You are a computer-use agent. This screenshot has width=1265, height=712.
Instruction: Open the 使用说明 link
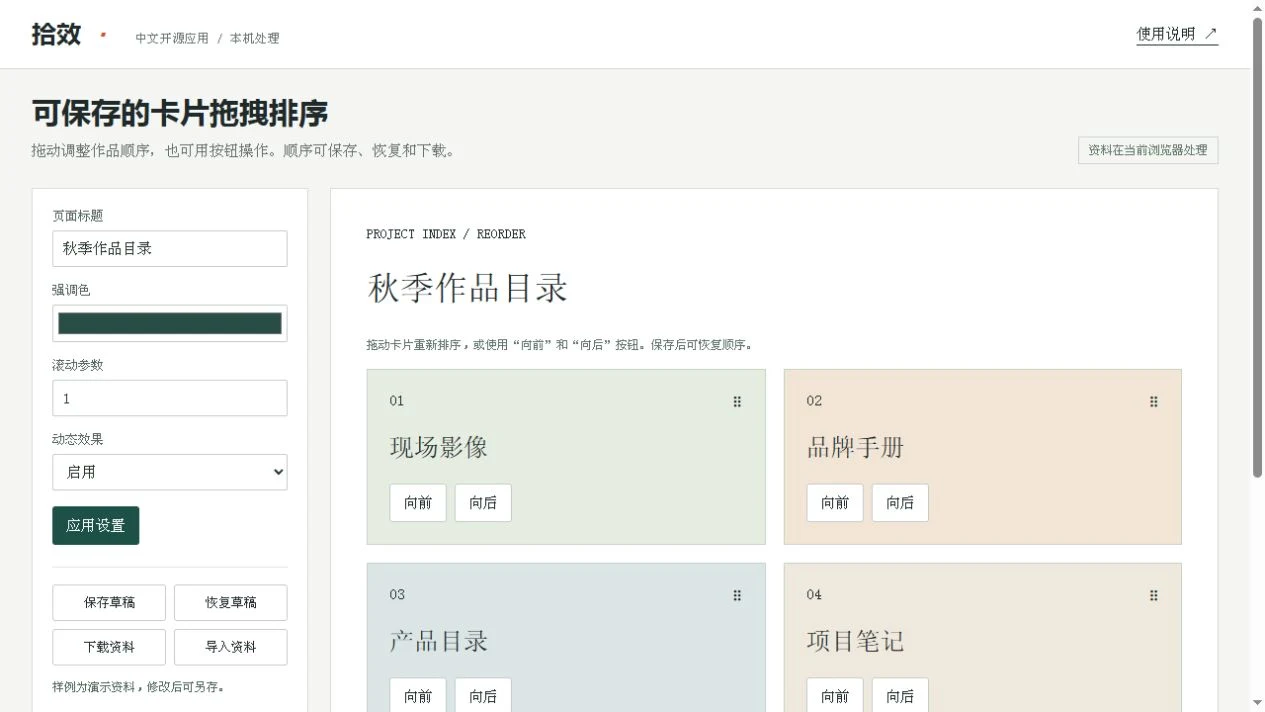point(1177,34)
